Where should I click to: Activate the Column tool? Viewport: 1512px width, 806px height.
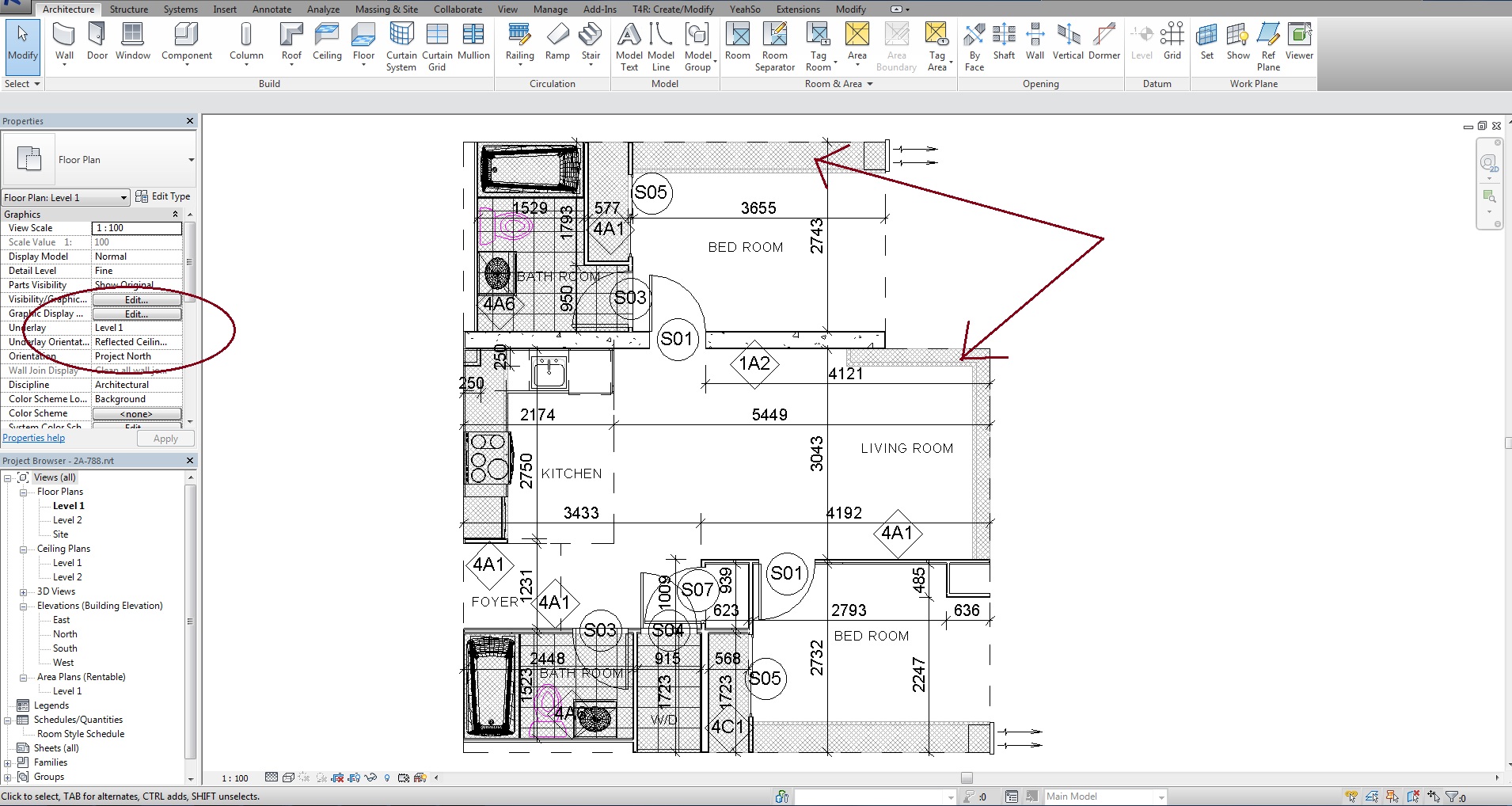(x=246, y=44)
